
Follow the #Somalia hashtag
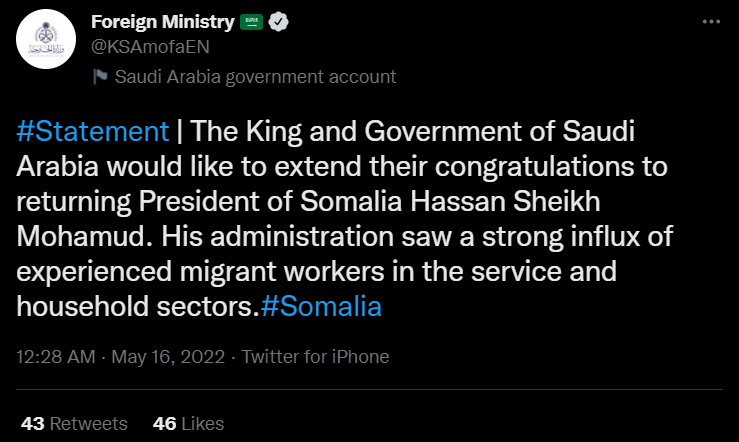coord(321,306)
